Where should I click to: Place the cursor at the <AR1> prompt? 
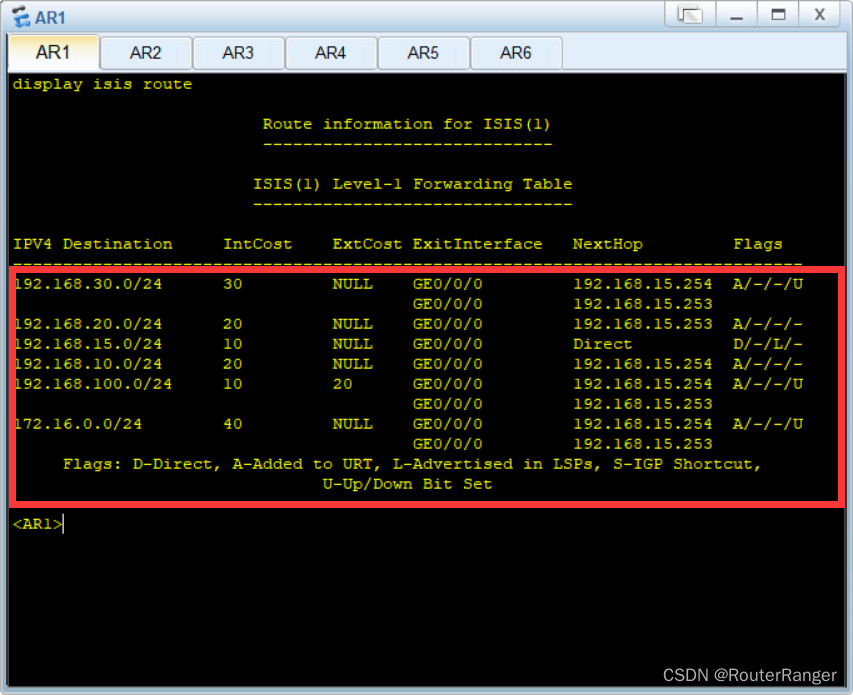38,524
